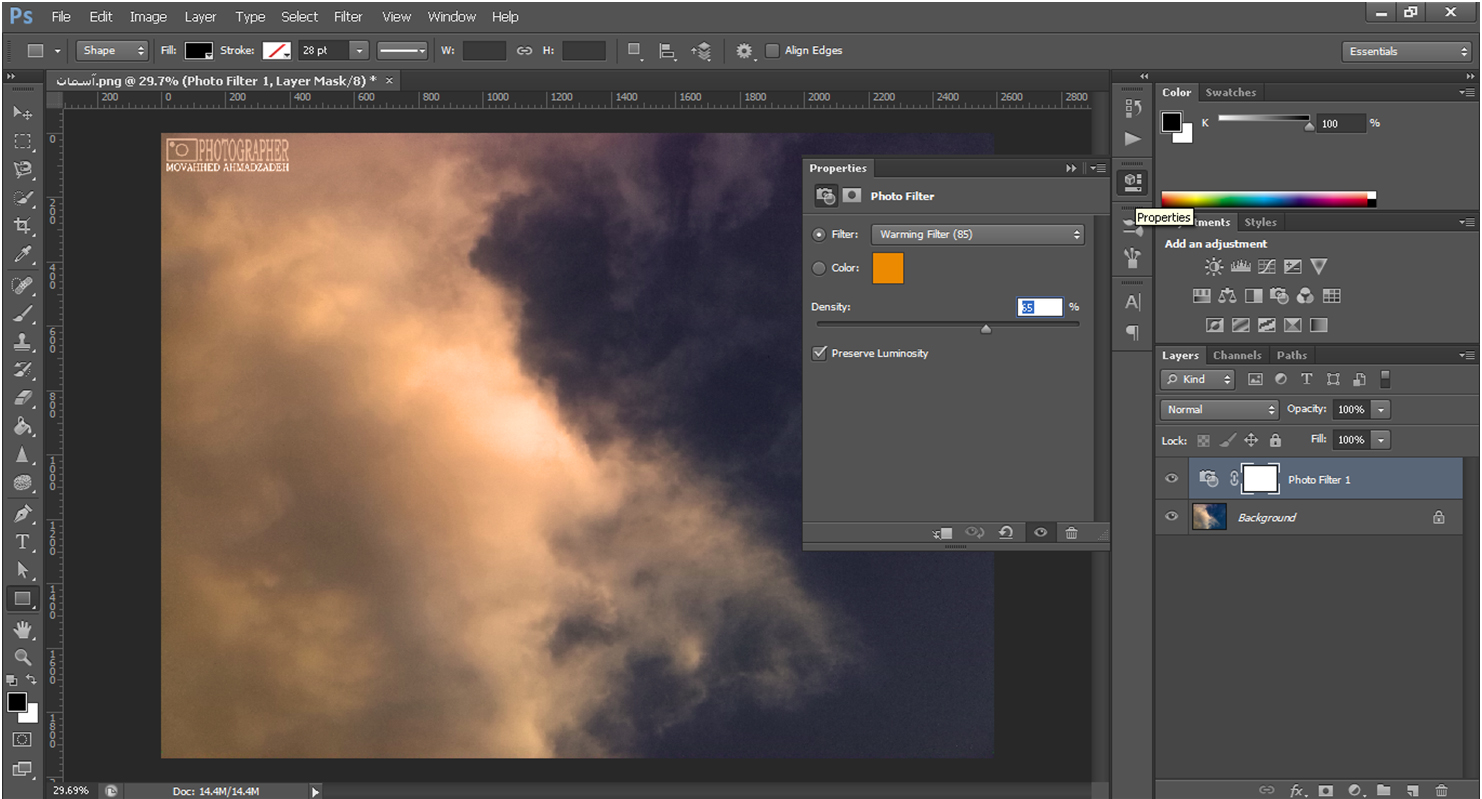Viewport: 1482px width, 799px height.
Task: Select the Eyedropper tool
Action: tap(22, 255)
